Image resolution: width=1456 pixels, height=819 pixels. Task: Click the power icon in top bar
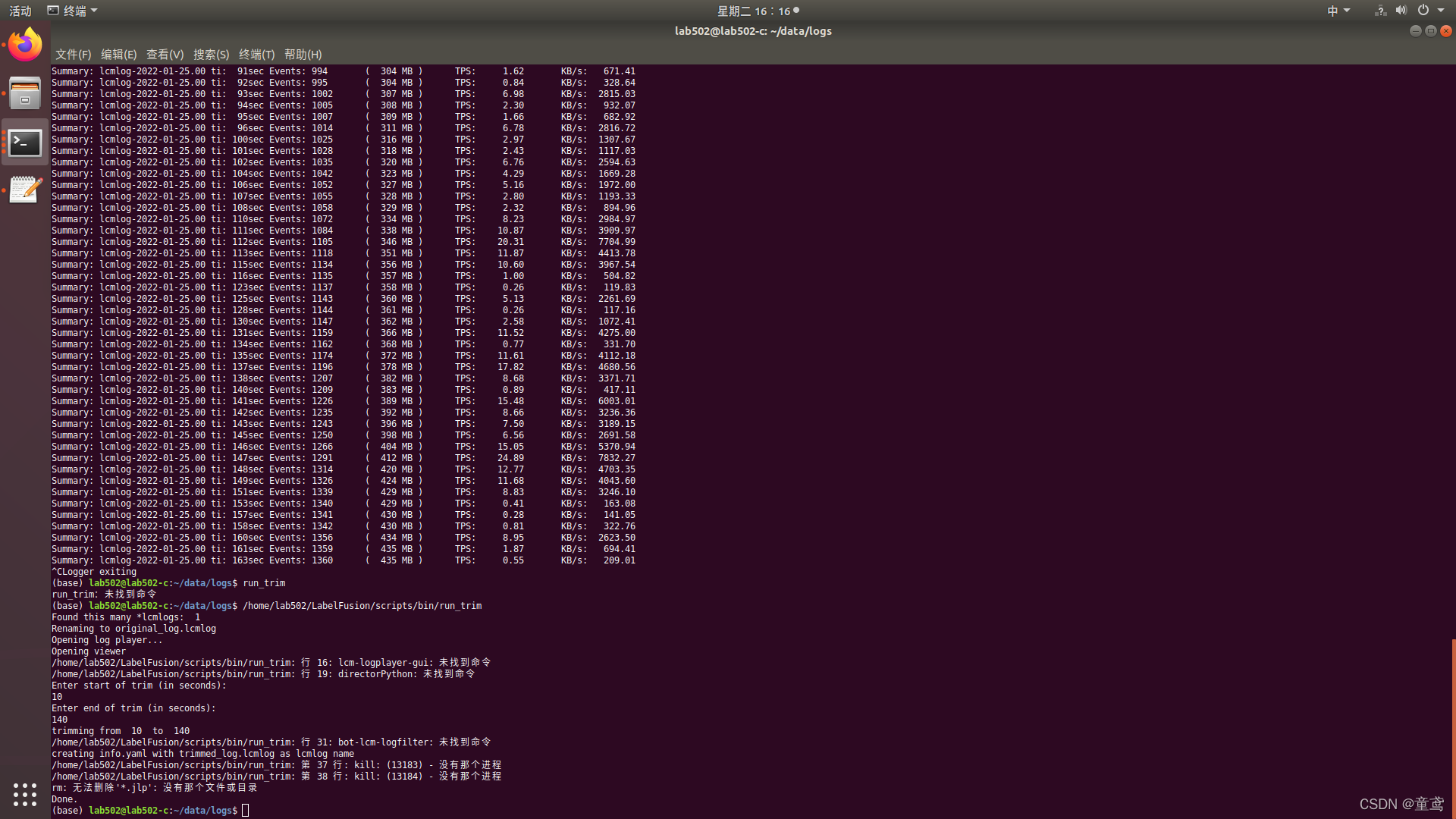click(1423, 11)
